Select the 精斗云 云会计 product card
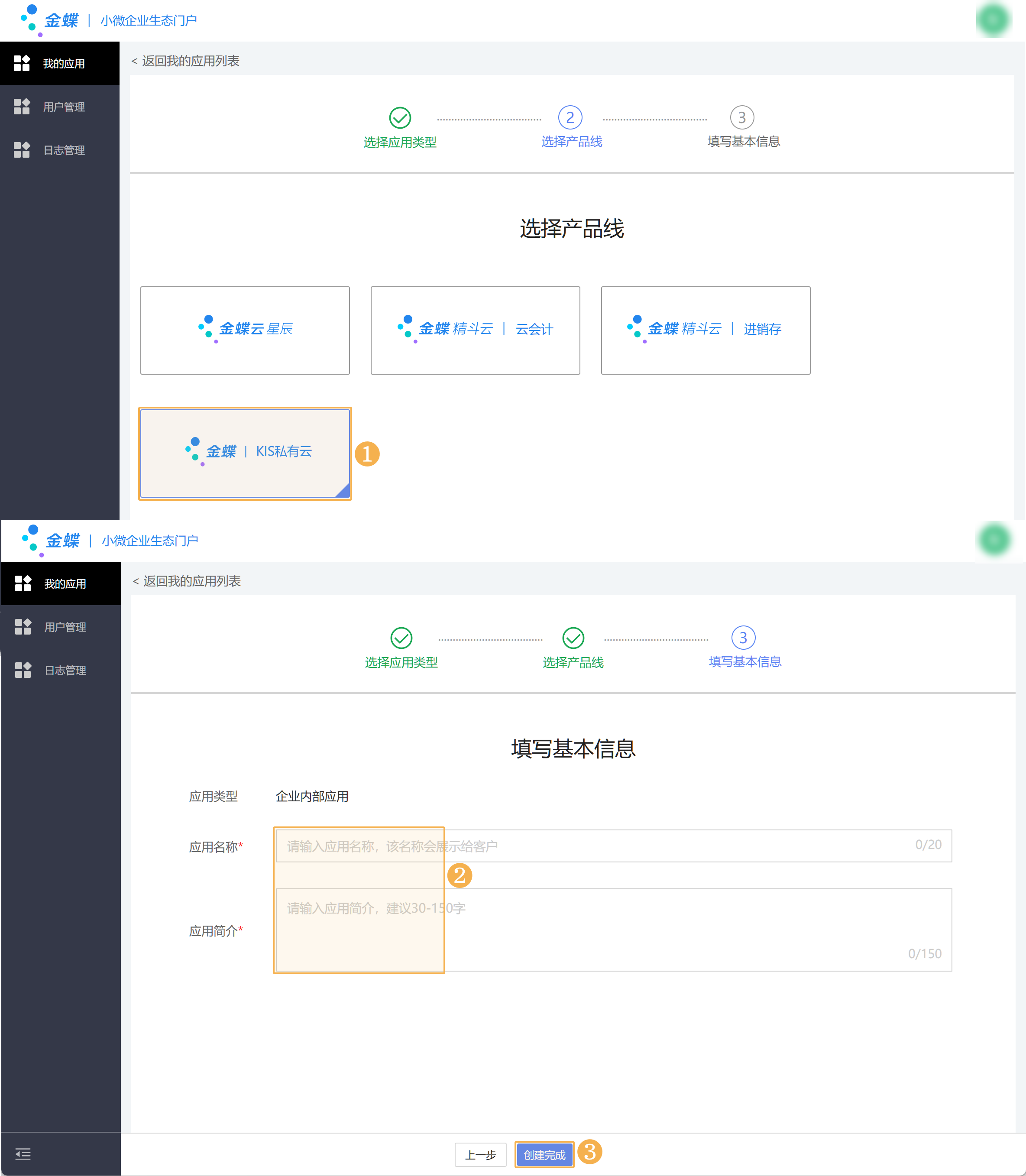The width and height of the screenshot is (1026, 1176). click(475, 330)
